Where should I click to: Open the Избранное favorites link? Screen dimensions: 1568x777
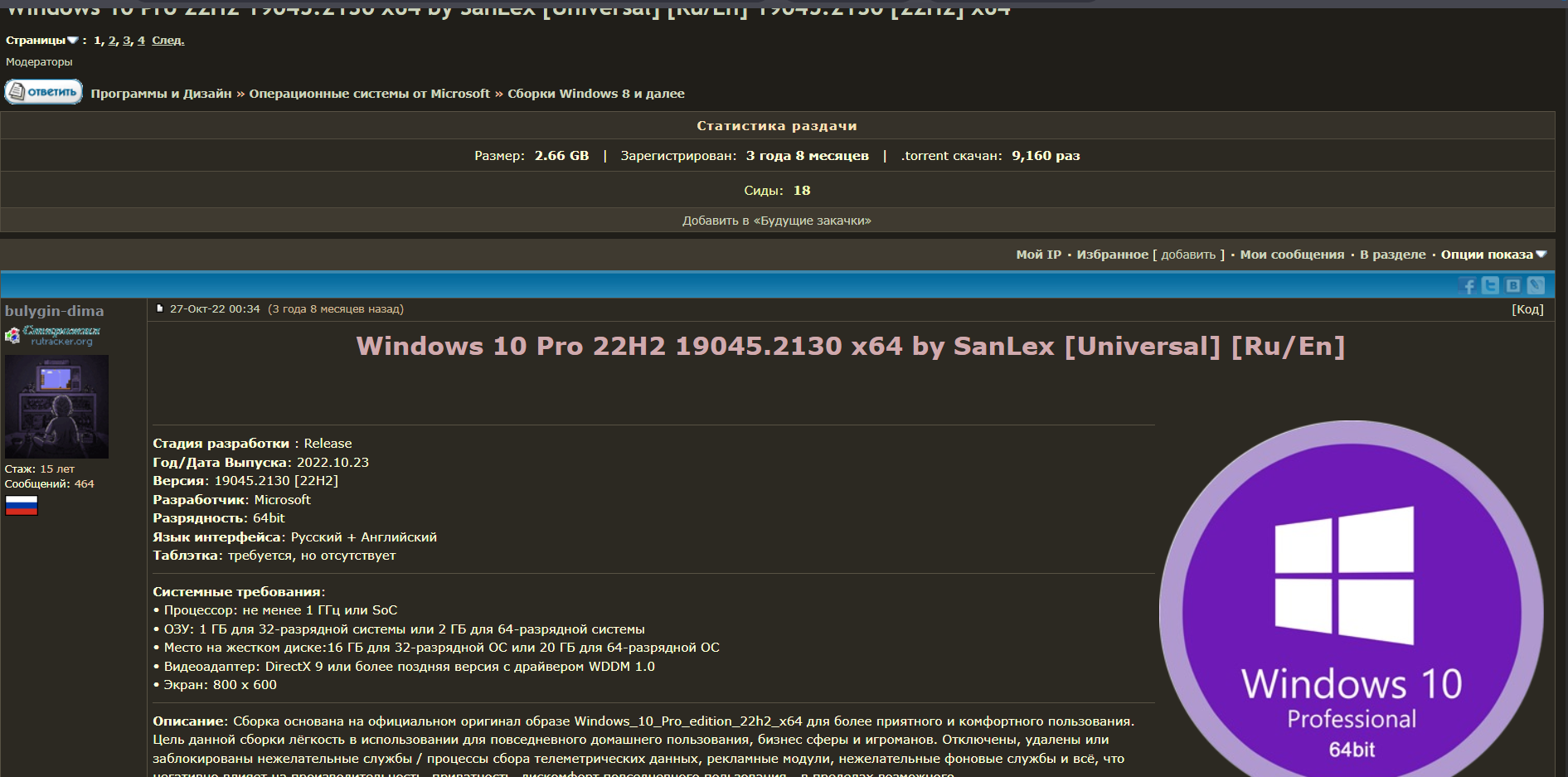click(x=1113, y=255)
